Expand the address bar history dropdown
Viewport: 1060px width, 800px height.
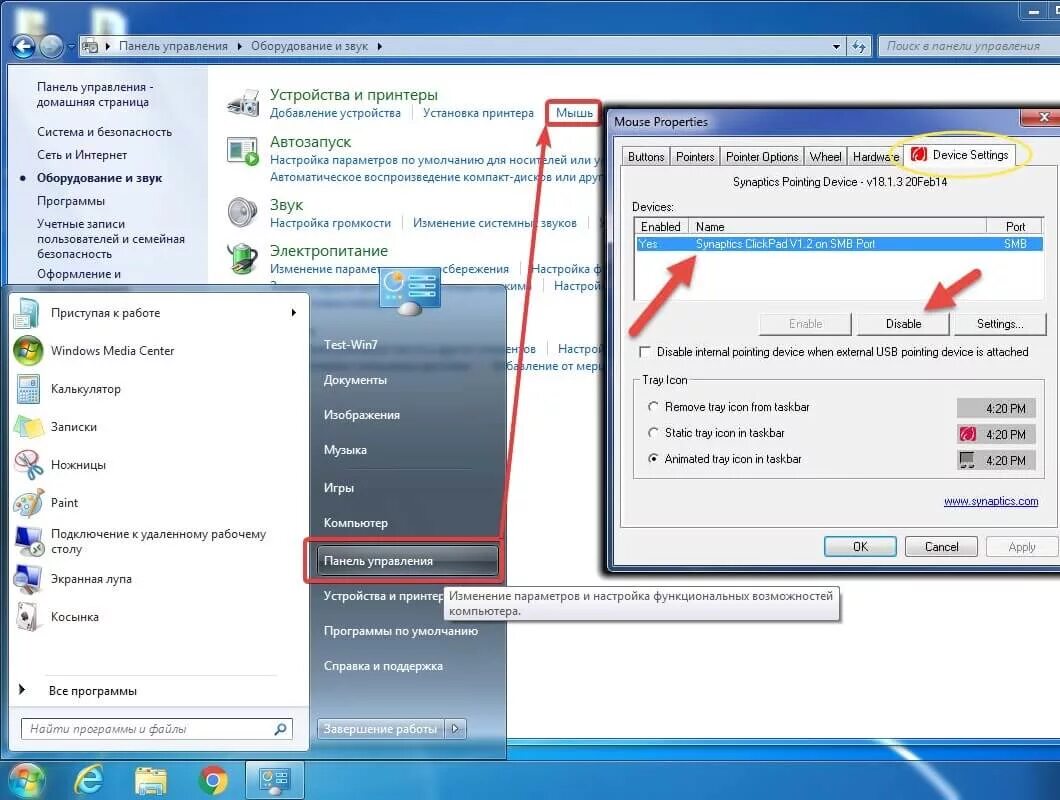pos(836,45)
